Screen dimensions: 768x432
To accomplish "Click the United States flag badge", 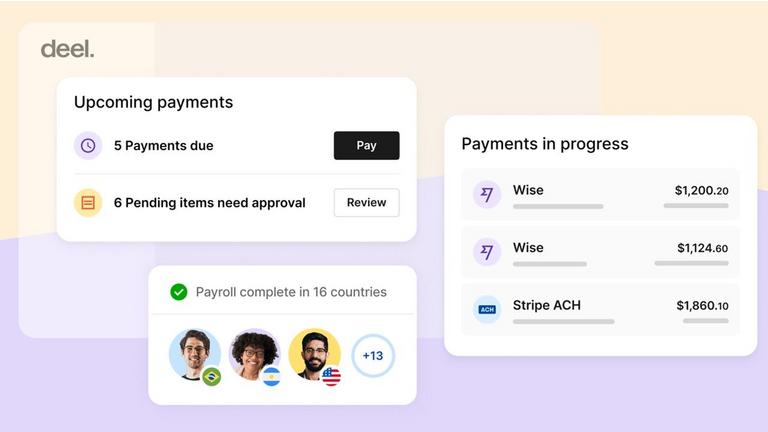I will click(331, 377).
